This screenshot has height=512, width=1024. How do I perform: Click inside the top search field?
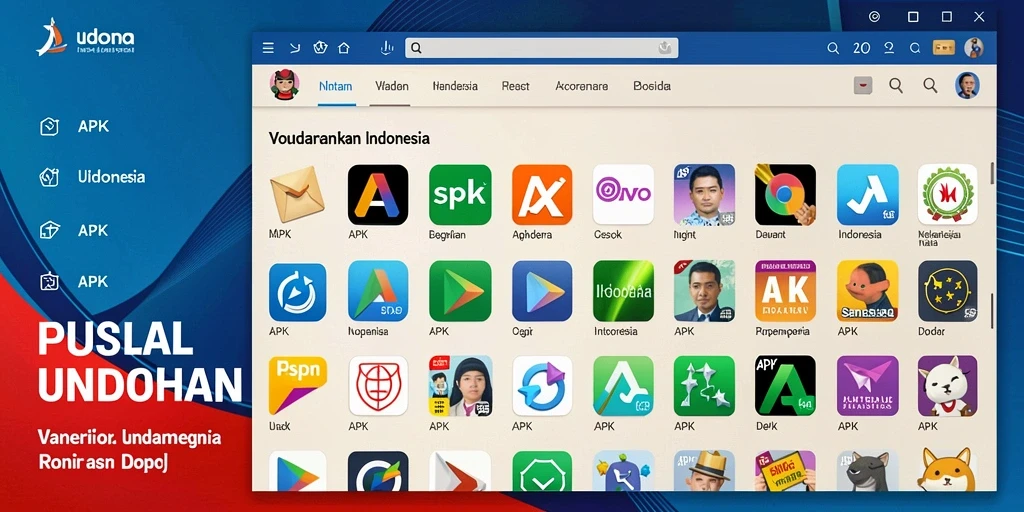(x=541, y=48)
